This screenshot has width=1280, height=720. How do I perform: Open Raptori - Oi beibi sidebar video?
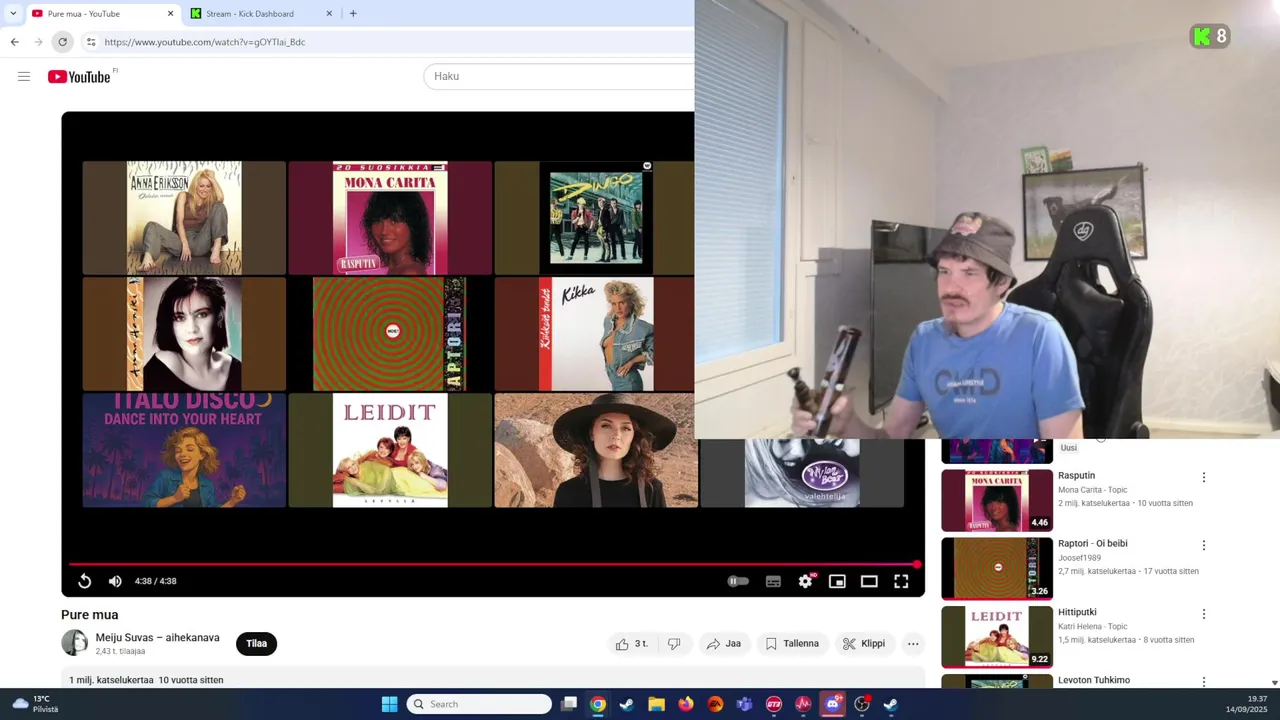click(x=1092, y=544)
